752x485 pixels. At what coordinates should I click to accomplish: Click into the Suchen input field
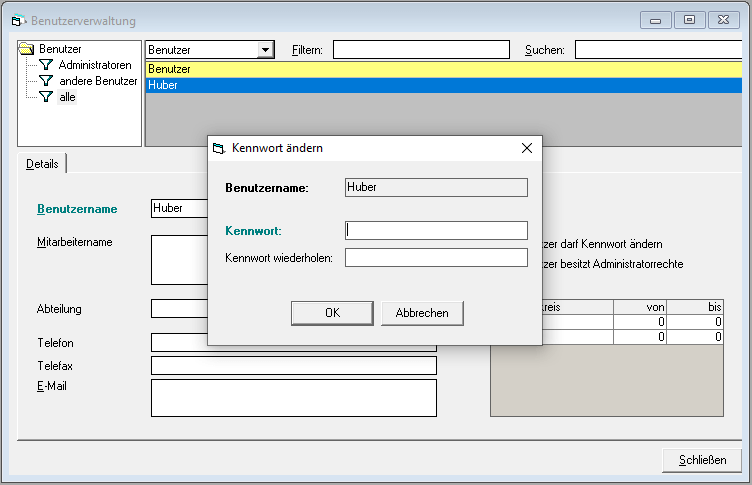(658, 49)
